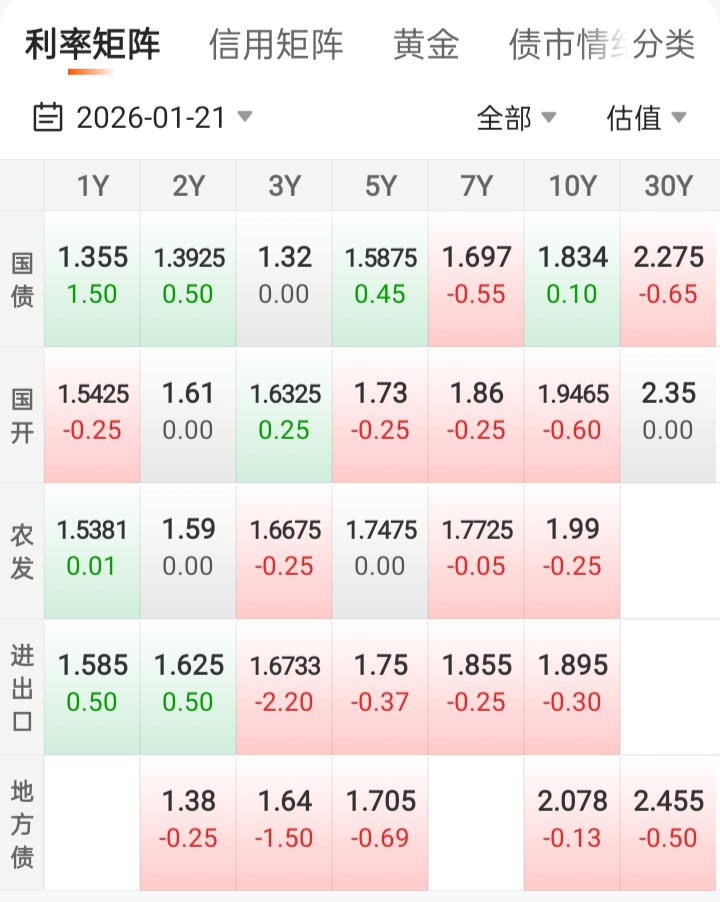Open the 进出口 3Y cell showing 1.6733

[284, 685]
